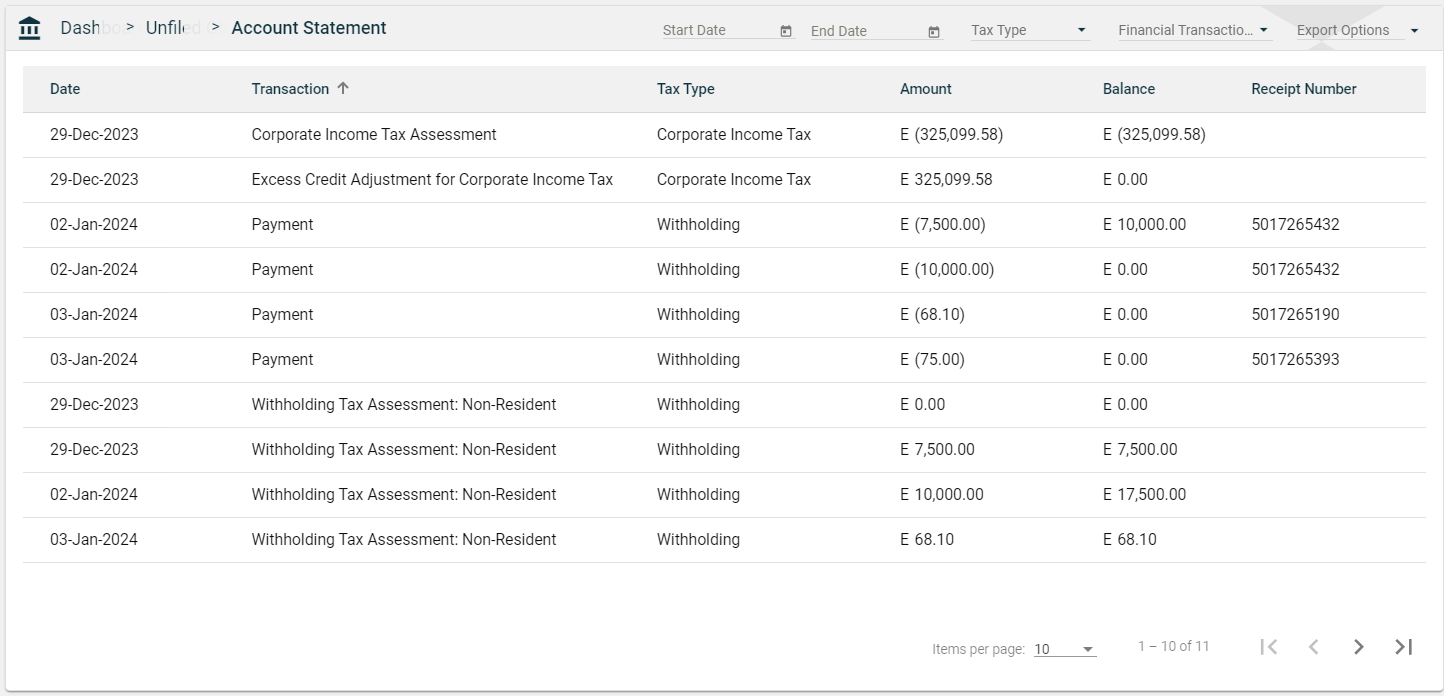Viewport: 1444px width, 696px height.
Task: Go to the previous page arrow
Action: (1313, 647)
